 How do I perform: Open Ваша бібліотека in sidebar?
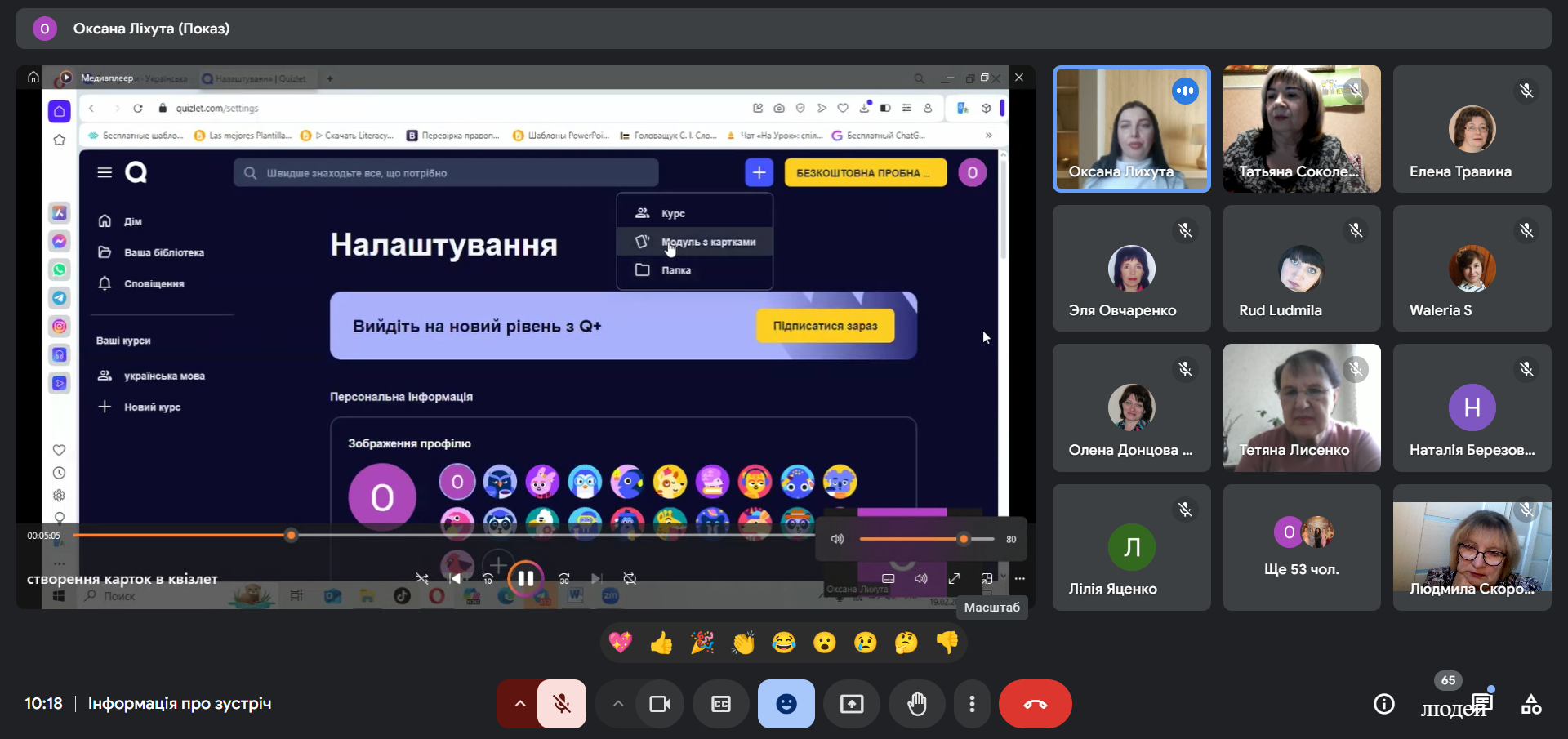pos(151,252)
